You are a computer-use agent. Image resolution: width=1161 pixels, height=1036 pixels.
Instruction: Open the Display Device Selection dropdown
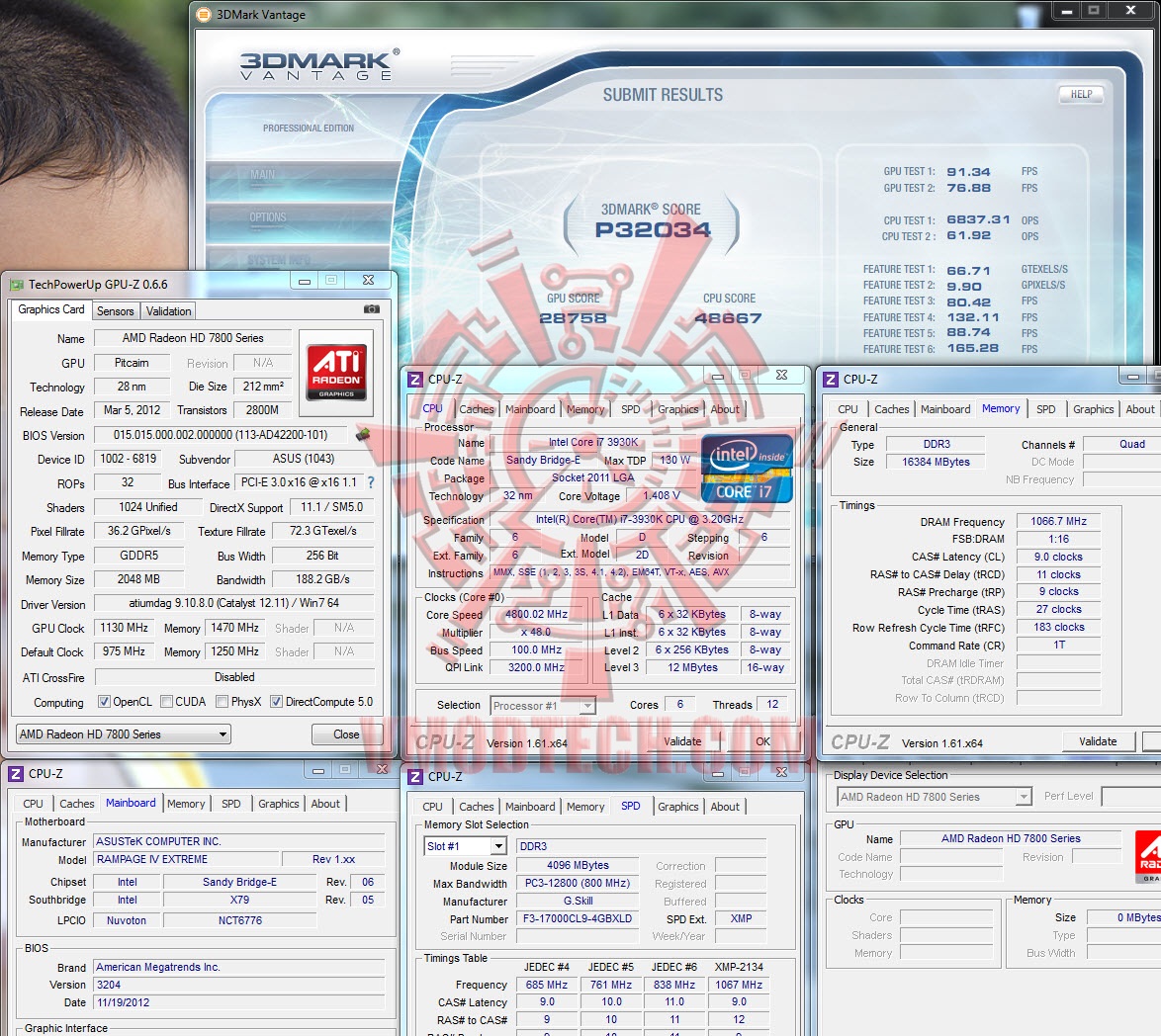(935, 797)
